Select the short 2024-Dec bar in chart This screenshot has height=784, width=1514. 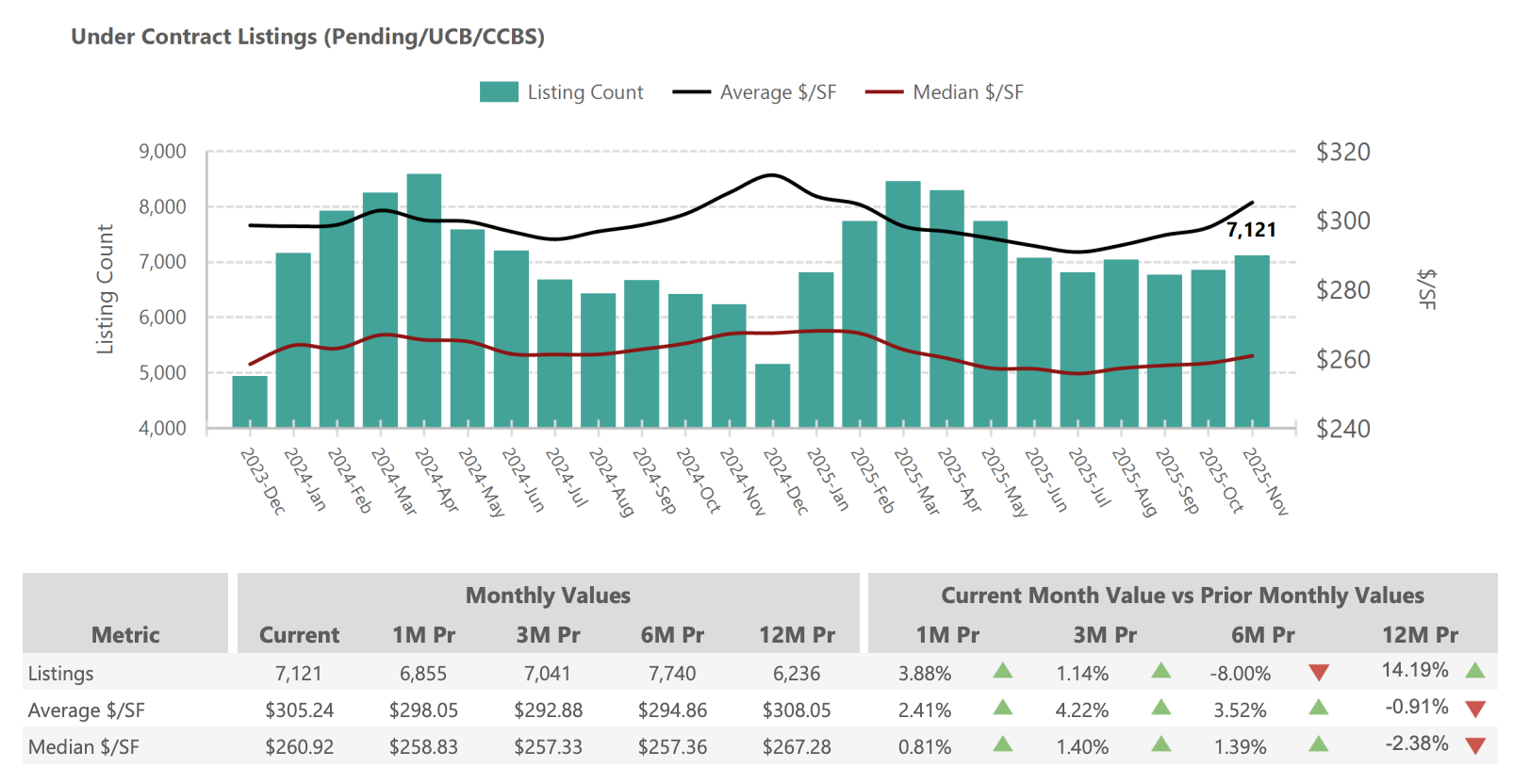click(773, 396)
